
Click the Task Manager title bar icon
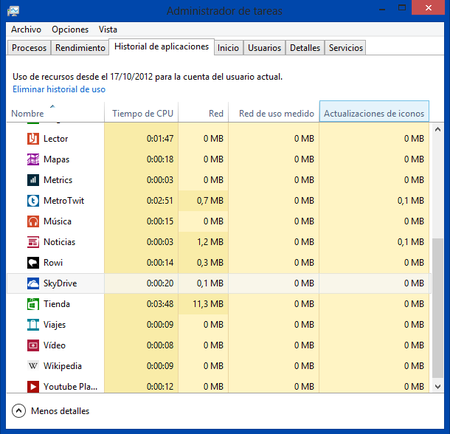pos(13,11)
